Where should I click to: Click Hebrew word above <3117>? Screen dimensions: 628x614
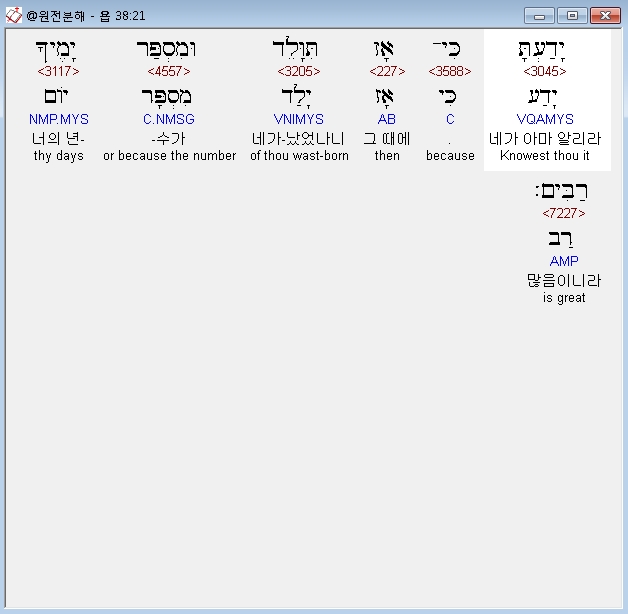56,51
